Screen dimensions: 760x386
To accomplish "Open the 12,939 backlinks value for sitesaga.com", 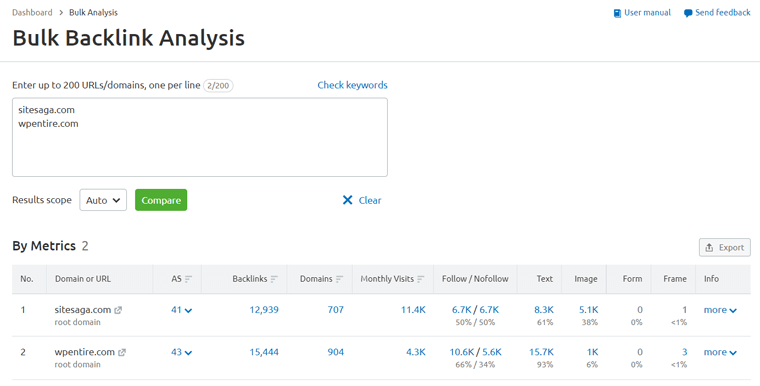I will 264,310.
